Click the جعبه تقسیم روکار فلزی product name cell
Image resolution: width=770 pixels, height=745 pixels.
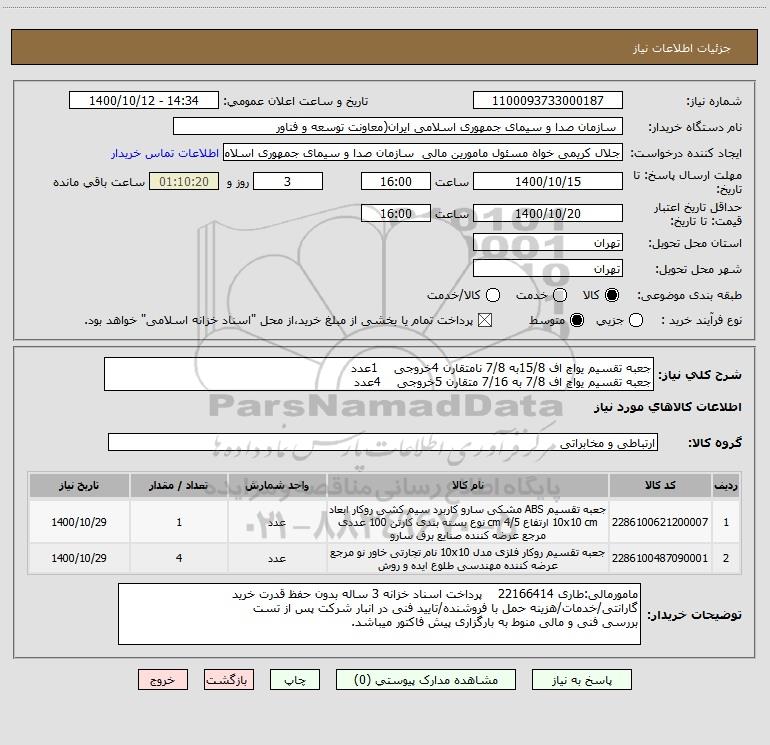468,558
